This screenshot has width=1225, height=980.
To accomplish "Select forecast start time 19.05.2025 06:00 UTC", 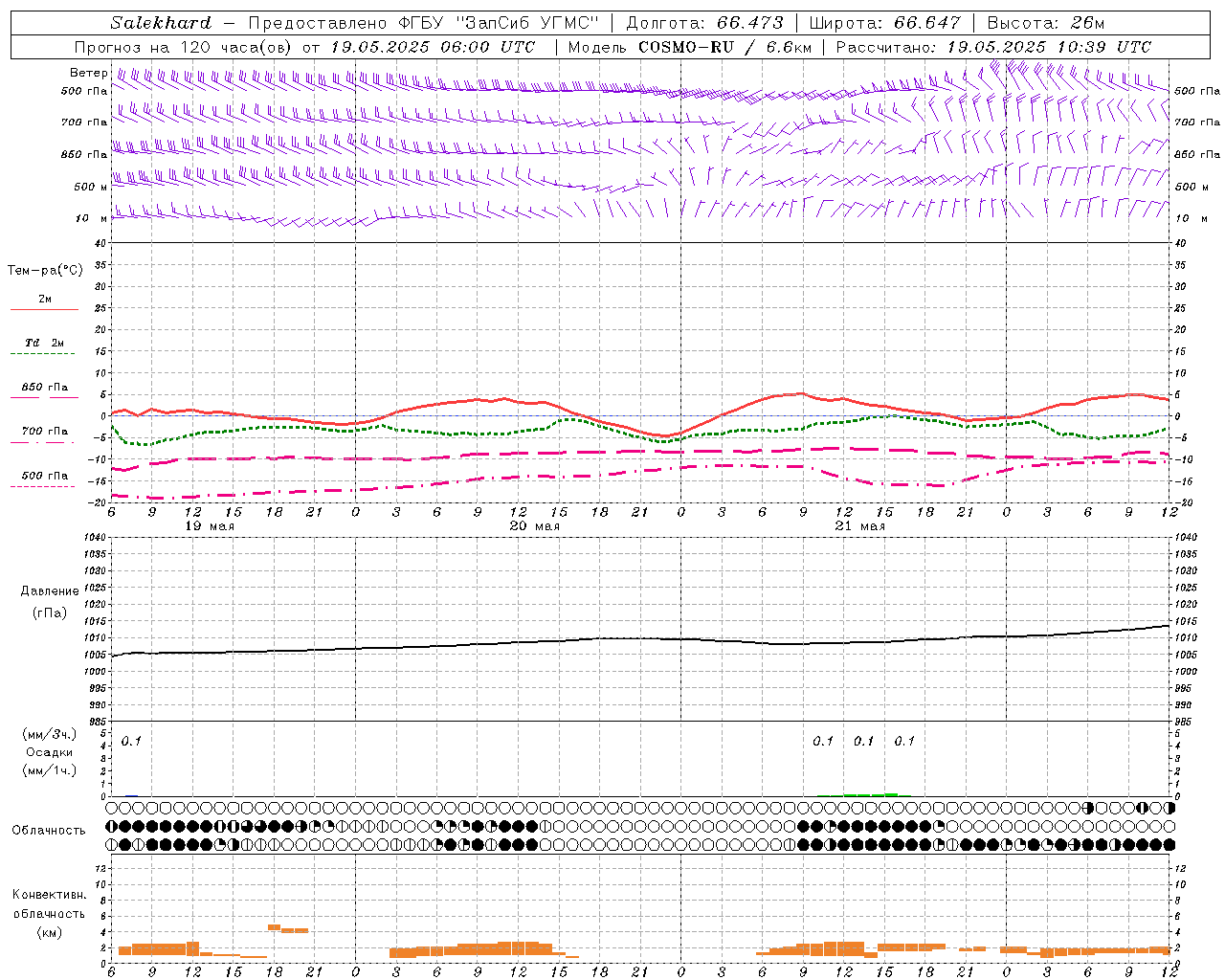I will (x=434, y=47).
